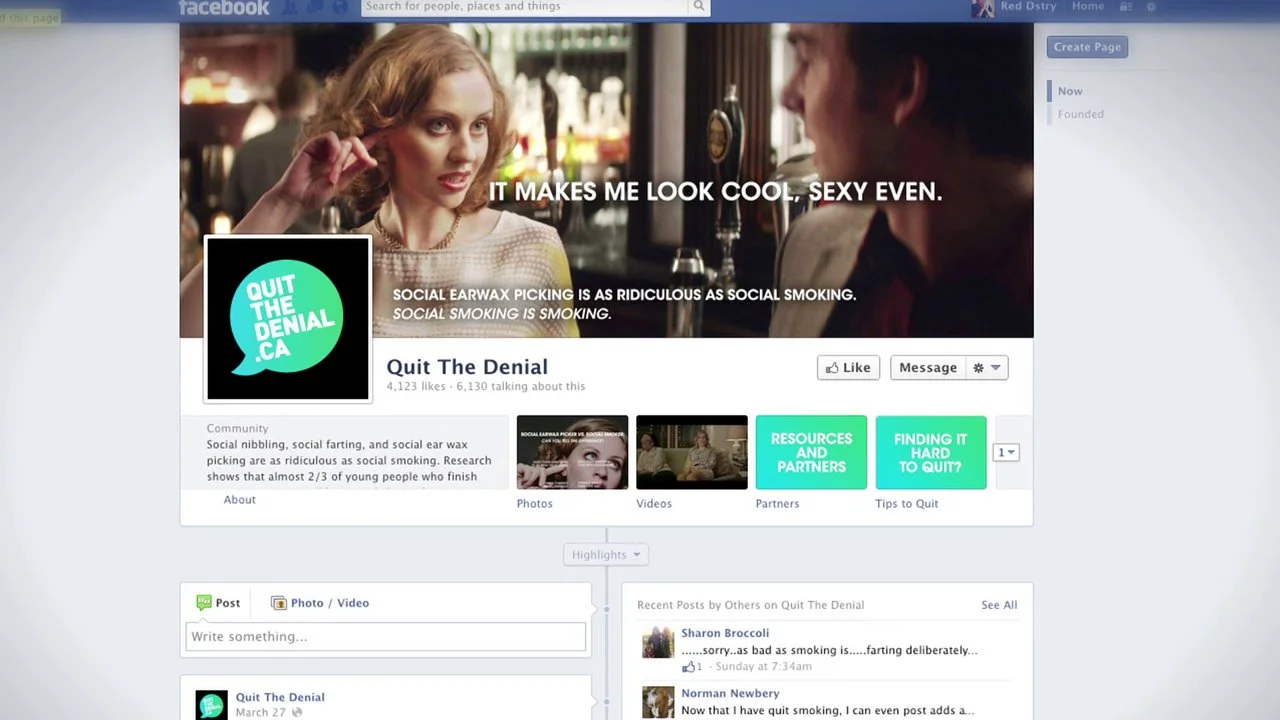1280x720 pixels.
Task: Click the Community category text
Action: coord(237,428)
